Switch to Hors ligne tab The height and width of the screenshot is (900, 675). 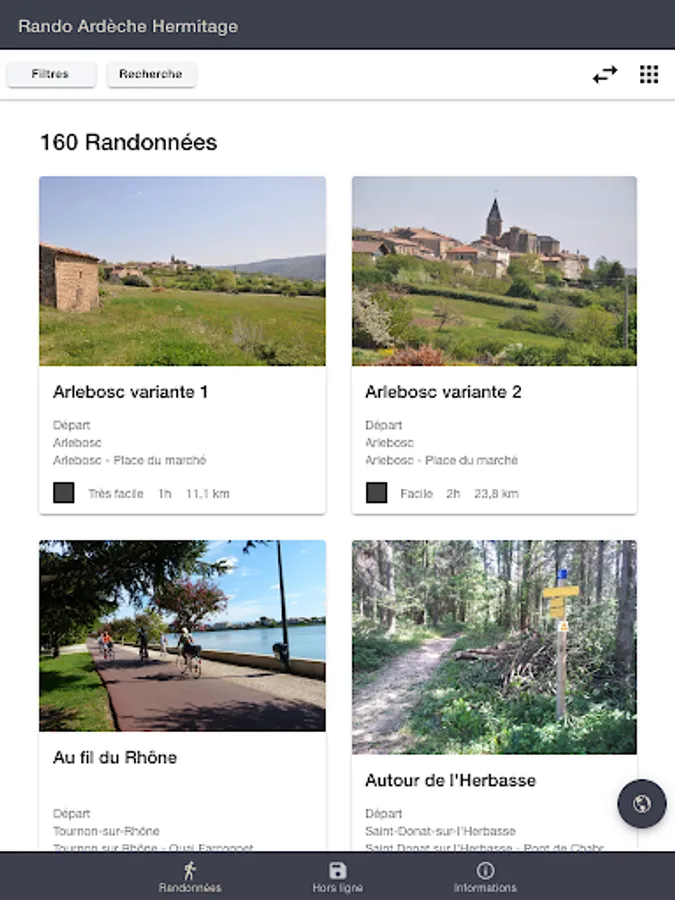point(338,876)
